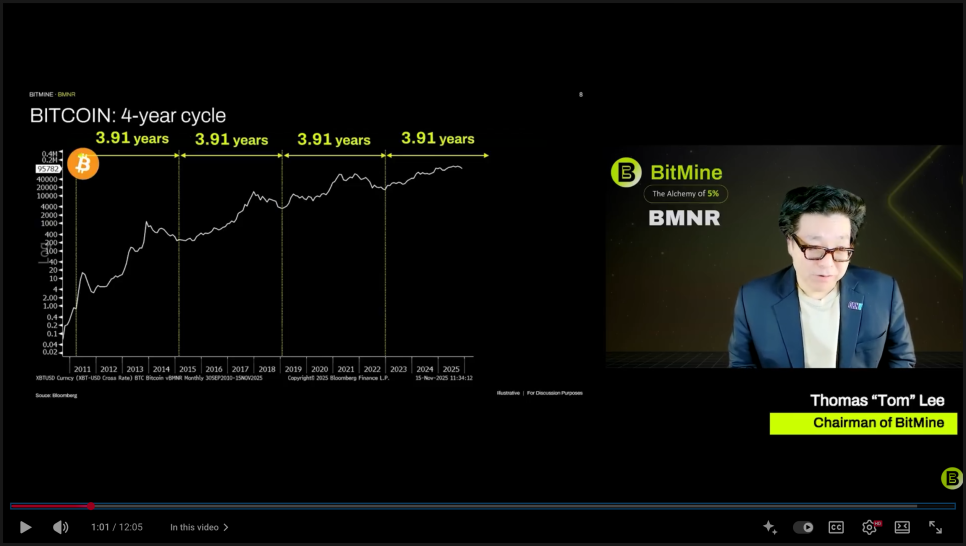Open the Ask AI sparkle button
The width and height of the screenshot is (966, 546).
tap(770, 527)
